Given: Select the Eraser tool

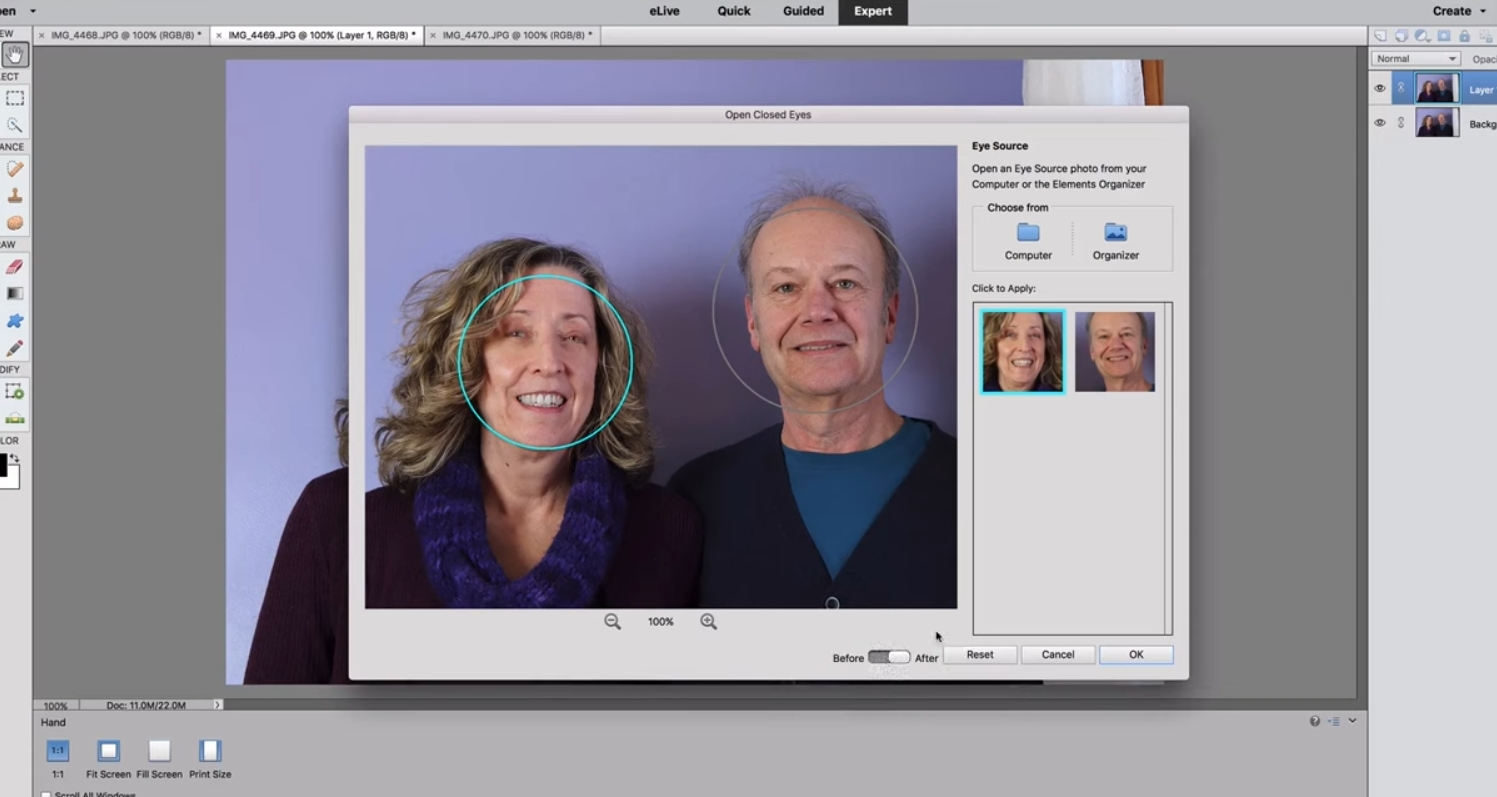Looking at the screenshot, I should [x=15, y=267].
